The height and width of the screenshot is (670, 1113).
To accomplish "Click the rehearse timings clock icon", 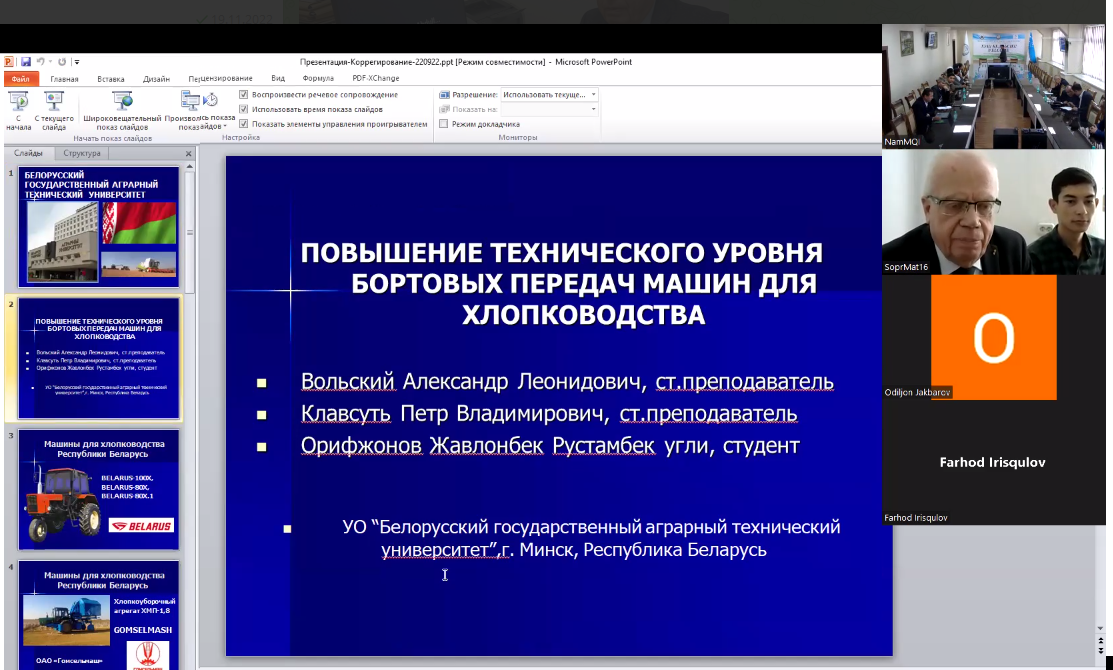I will [211, 100].
